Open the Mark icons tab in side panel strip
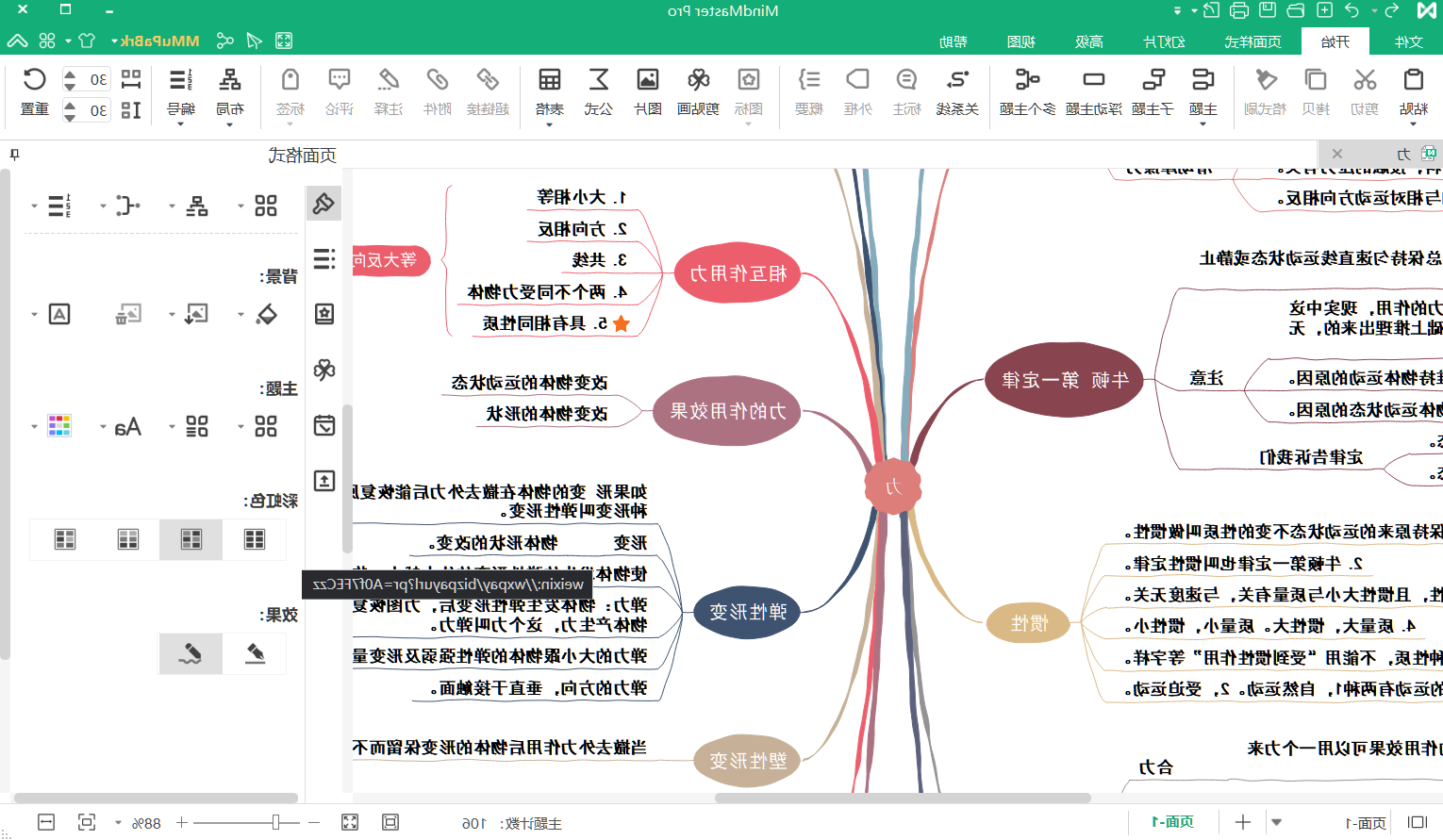This screenshot has width=1443, height=840. pos(324,314)
